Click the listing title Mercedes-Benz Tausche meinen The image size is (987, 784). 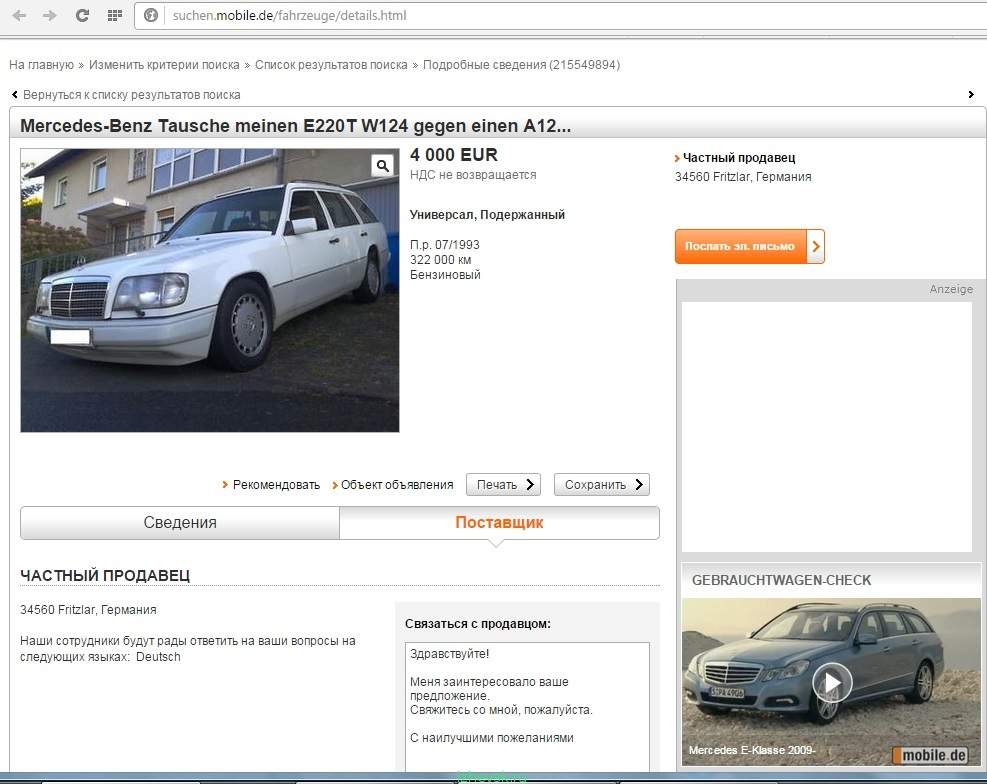pos(296,126)
